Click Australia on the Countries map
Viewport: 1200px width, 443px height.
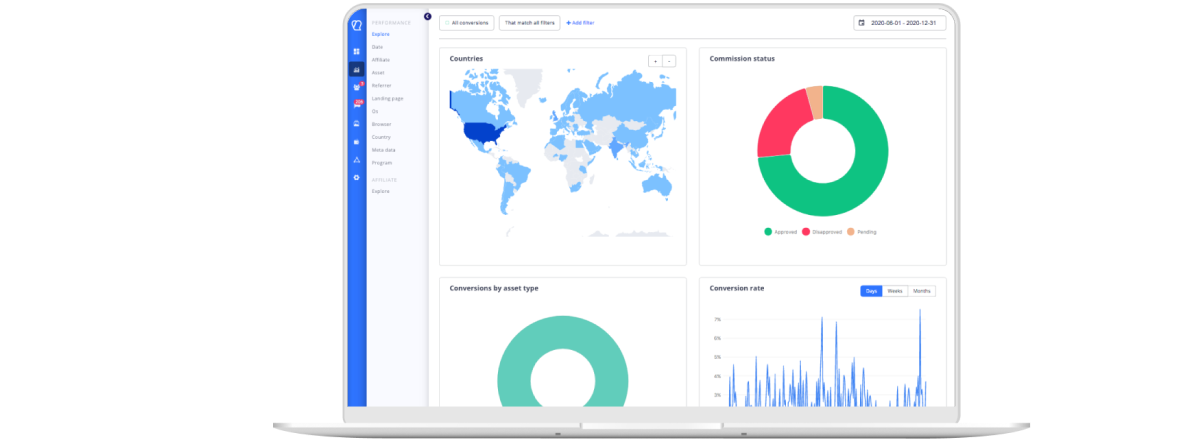point(655,186)
